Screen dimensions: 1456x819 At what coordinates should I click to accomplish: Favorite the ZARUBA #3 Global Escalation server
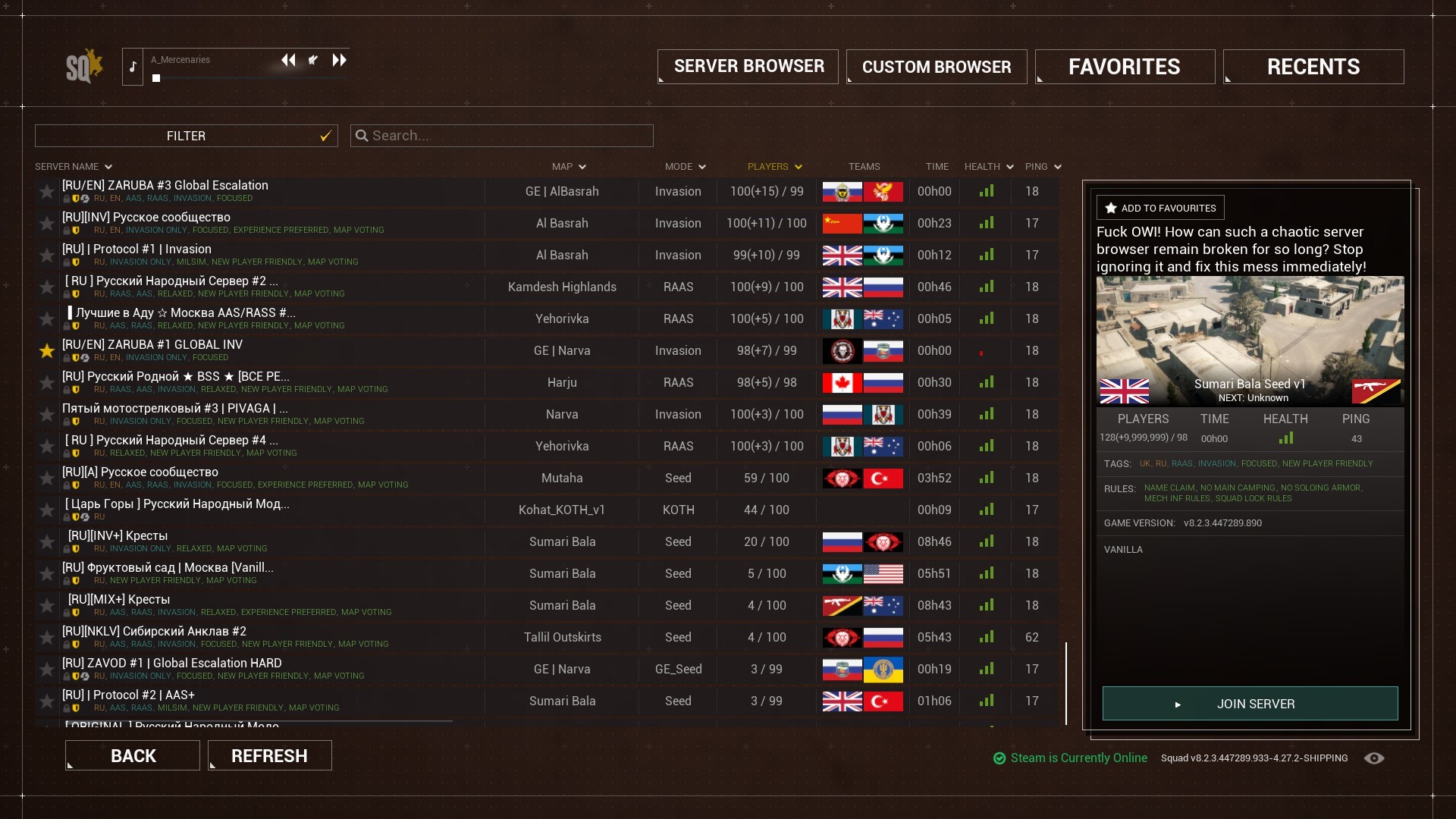[47, 191]
